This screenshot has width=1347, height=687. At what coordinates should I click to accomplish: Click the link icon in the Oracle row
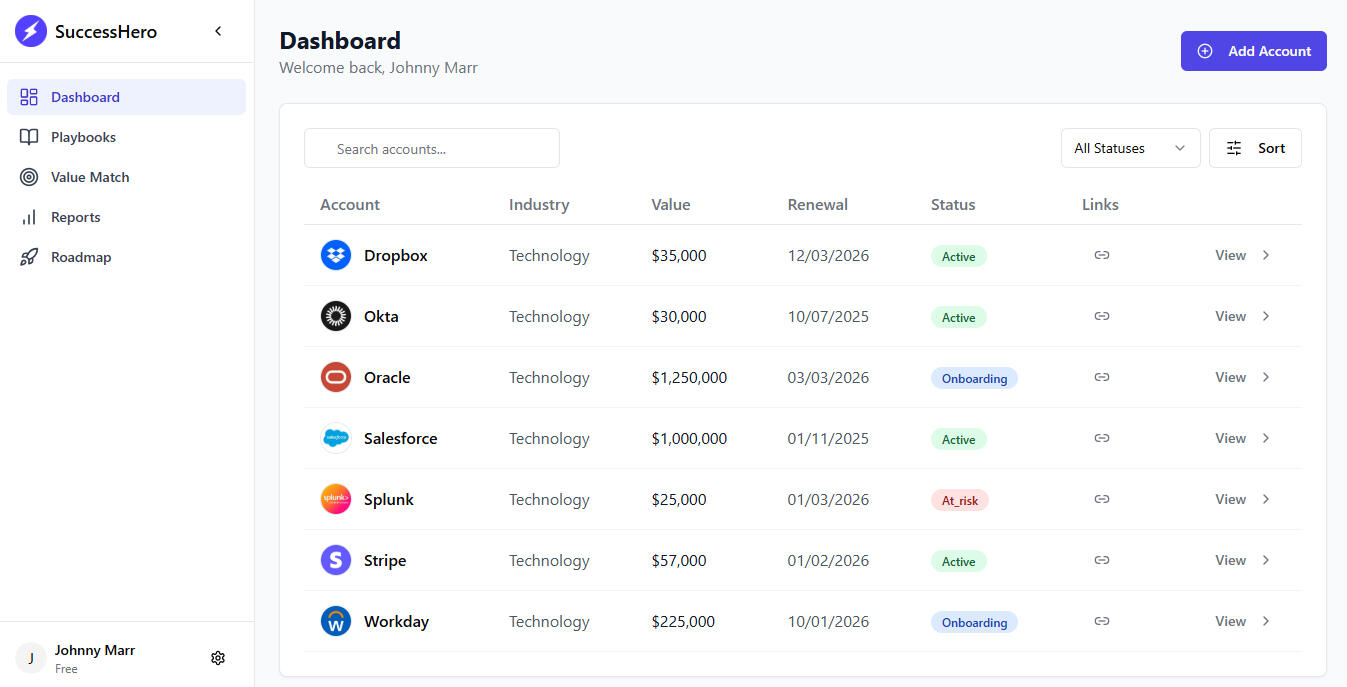click(1101, 377)
